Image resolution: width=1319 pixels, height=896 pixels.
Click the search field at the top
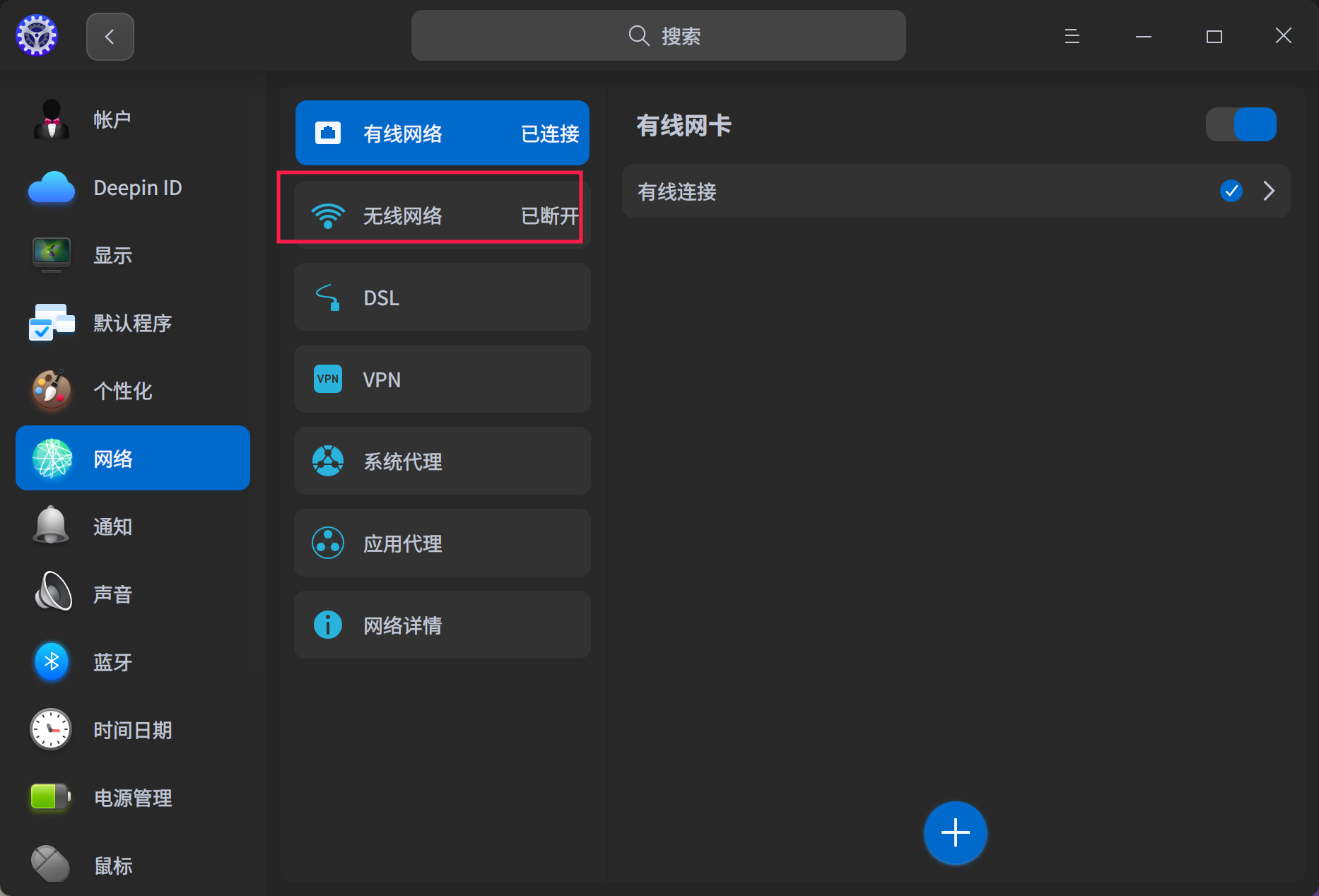pos(658,35)
